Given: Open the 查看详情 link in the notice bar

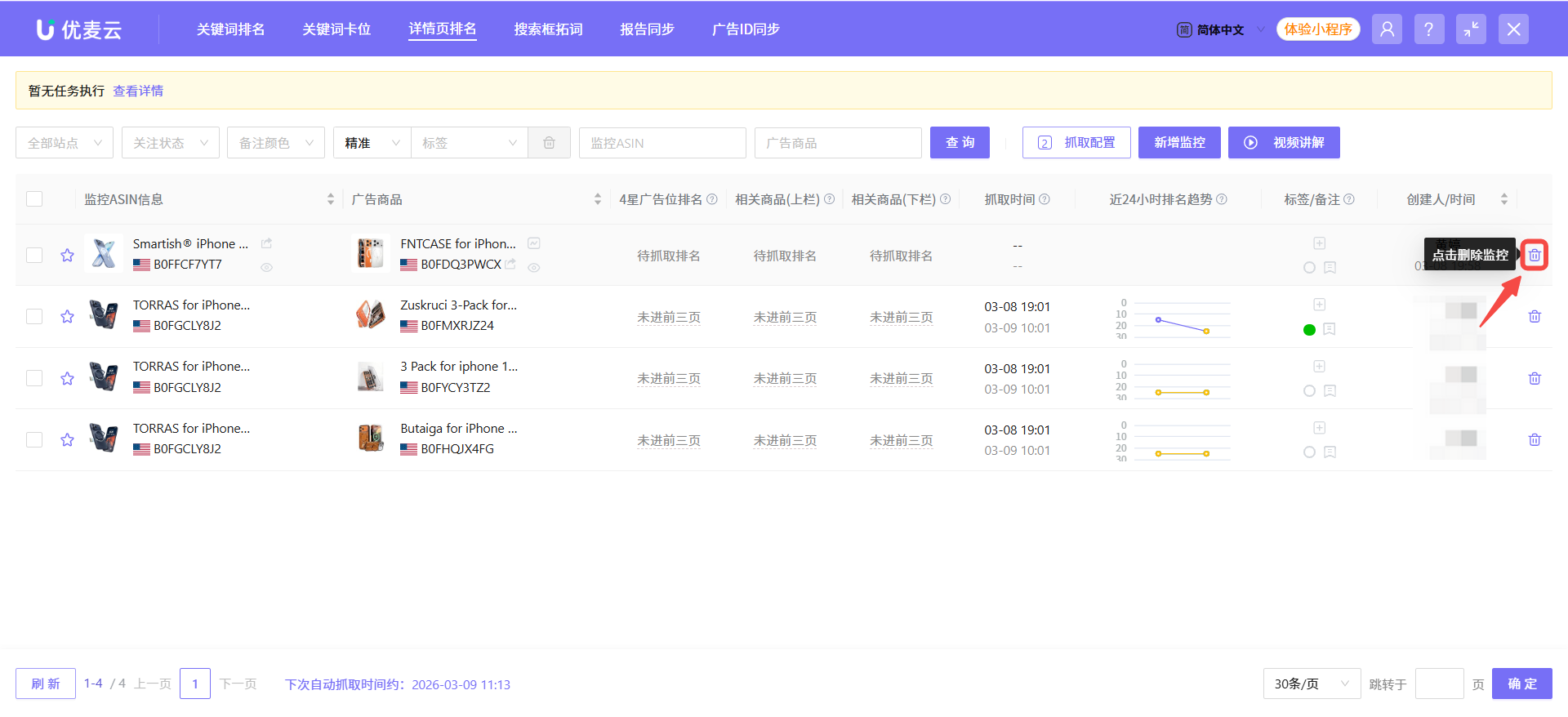Looking at the screenshot, I should click(x=138, y=91).
